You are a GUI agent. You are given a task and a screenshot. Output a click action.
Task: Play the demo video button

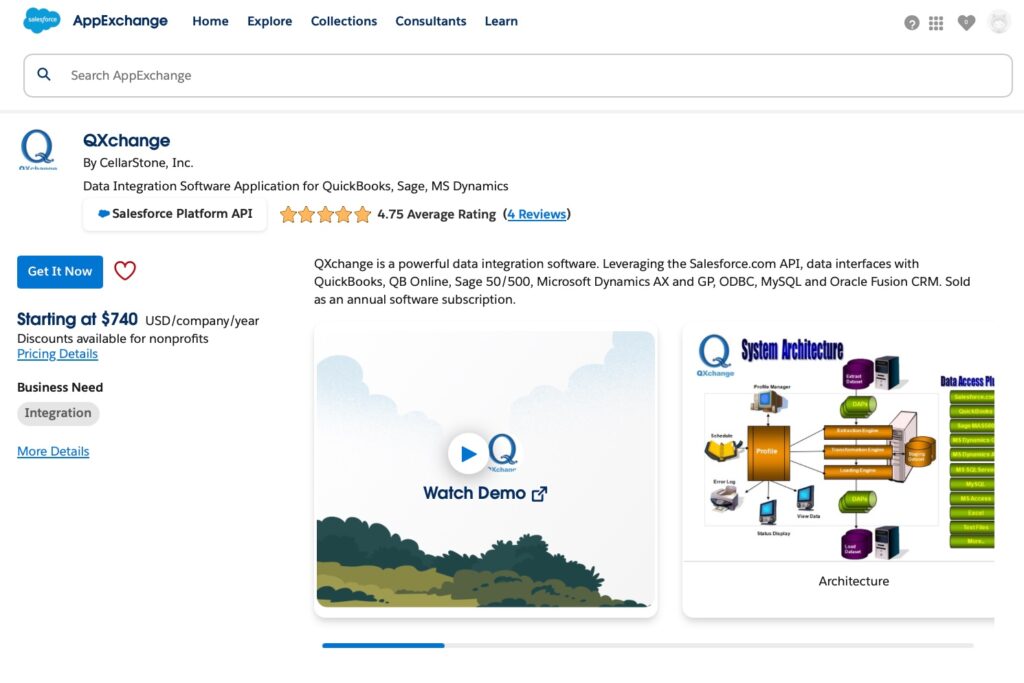coord(468,453)
